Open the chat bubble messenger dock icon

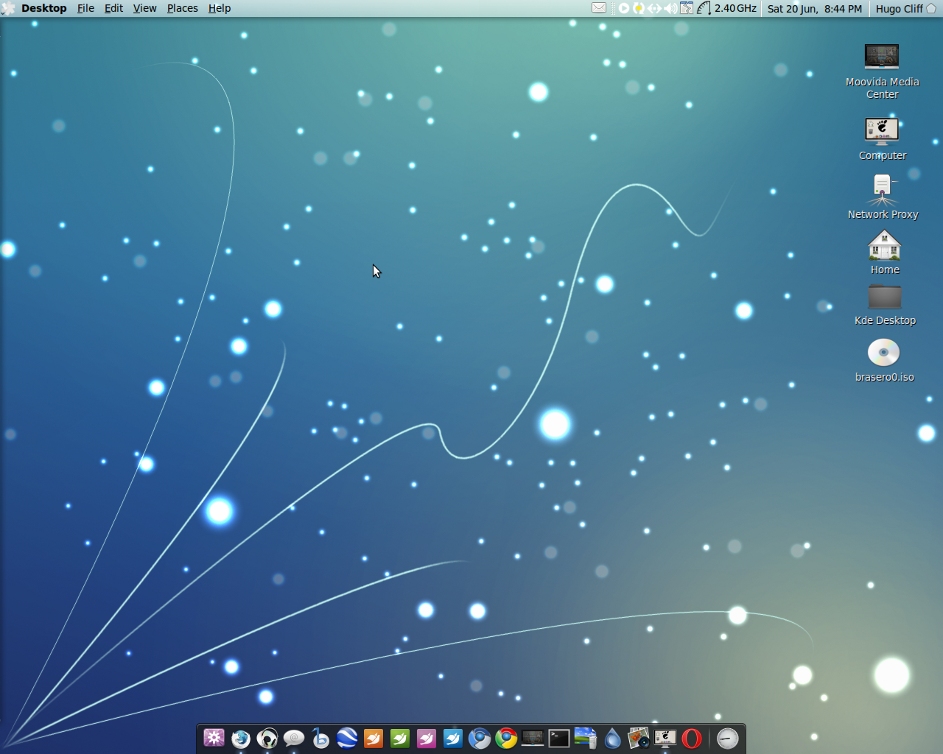click(x=293, y=738)
